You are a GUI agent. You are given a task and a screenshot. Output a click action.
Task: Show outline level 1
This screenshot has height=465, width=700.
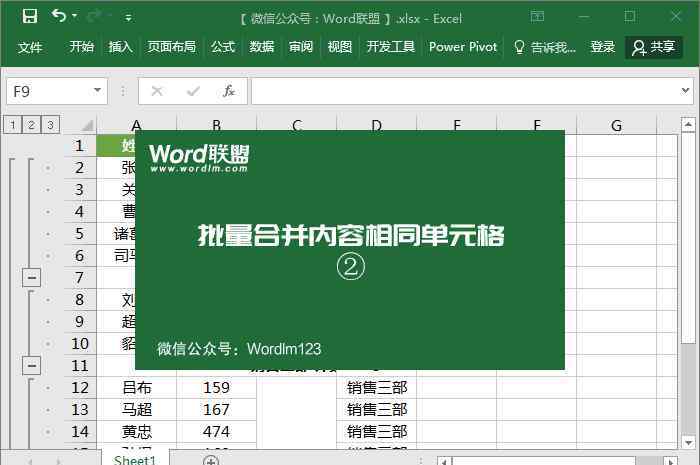(12, 125)
